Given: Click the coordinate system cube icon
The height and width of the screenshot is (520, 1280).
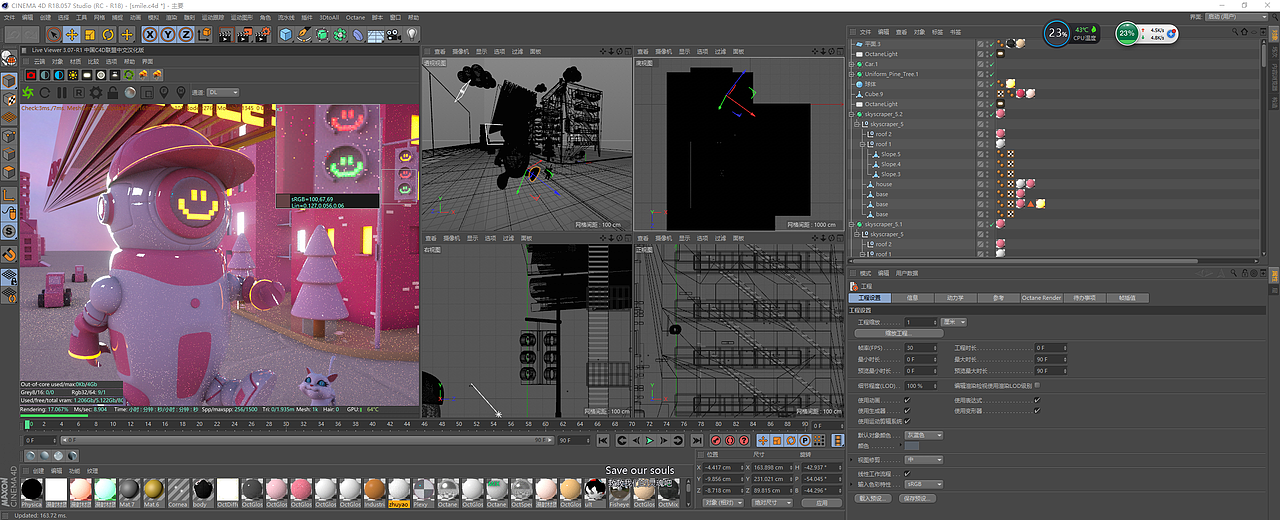Looking at the screenshot, I should pos(203,35).
